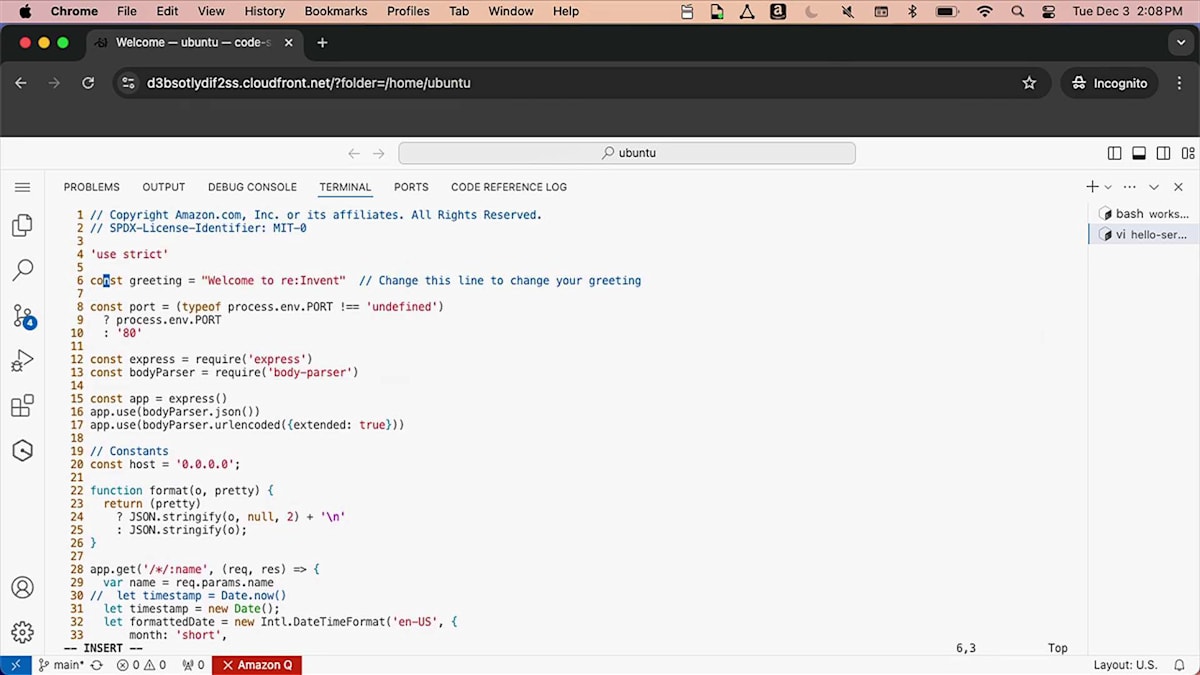Click the panel chevron to restore size
This screenshot has width=1200, height=675.
point(1154,187)
